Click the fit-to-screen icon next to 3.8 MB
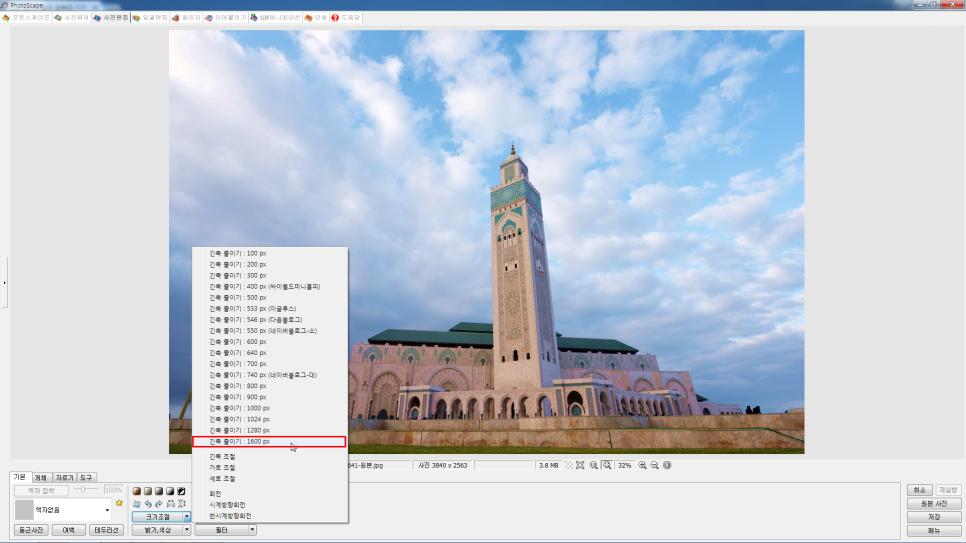 tap(580, 465)
